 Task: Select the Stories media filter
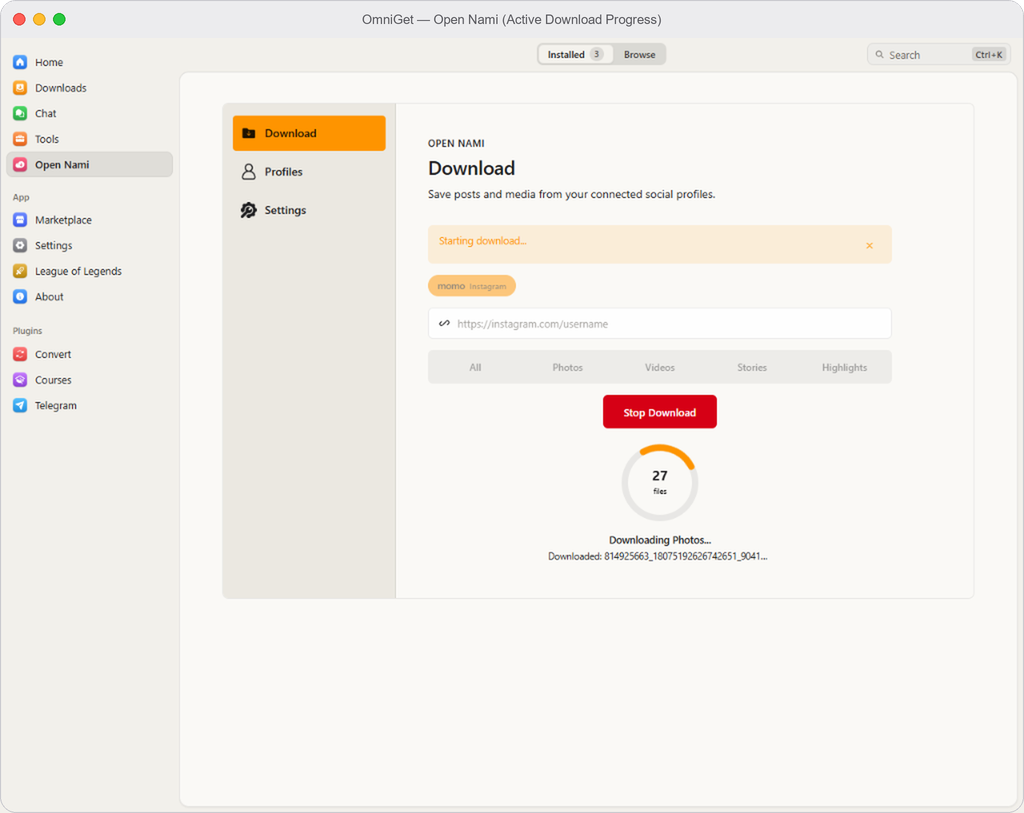tap(752, 368)
